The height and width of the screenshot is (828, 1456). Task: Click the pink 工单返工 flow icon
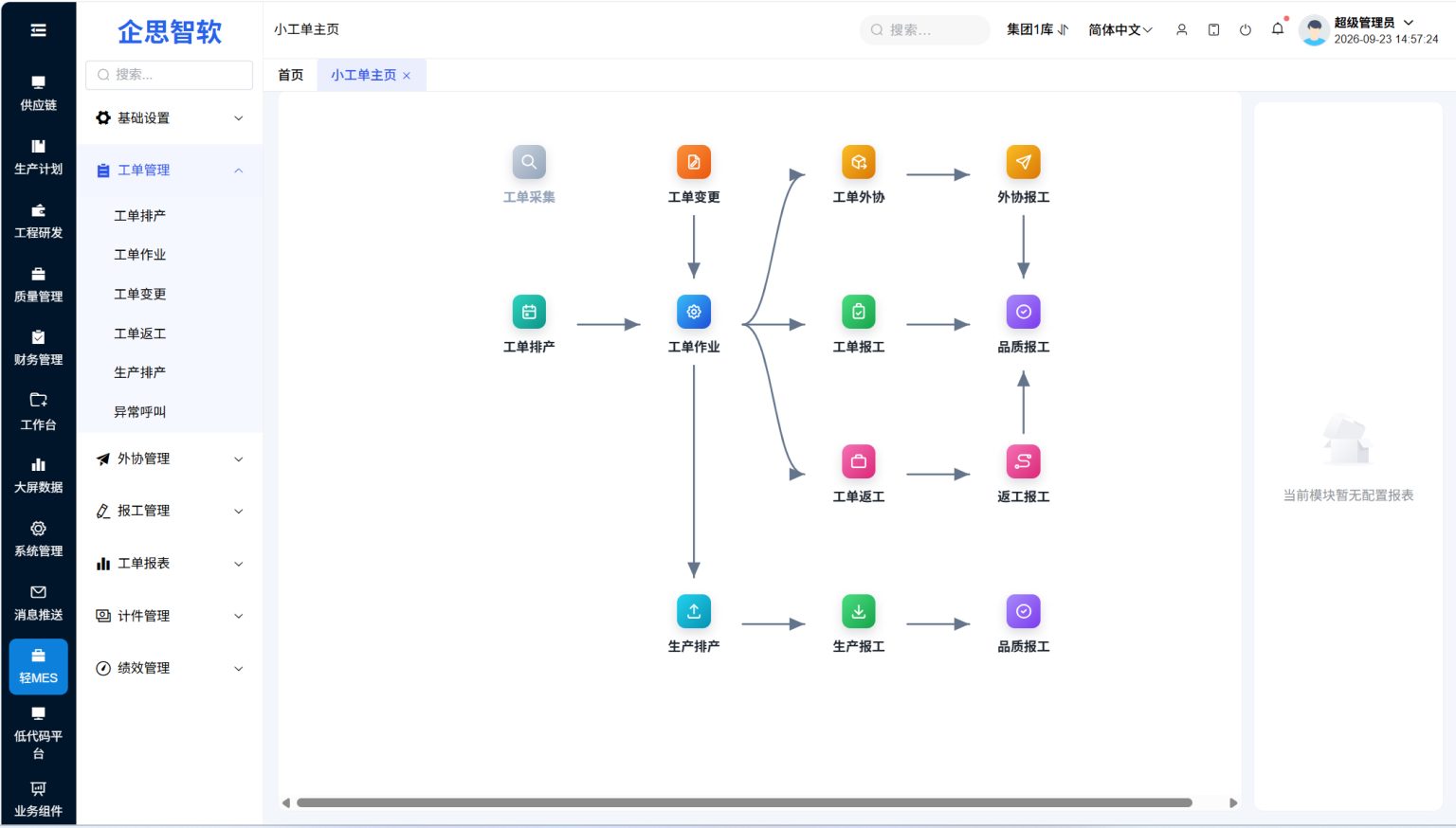(x=859, y=461)
